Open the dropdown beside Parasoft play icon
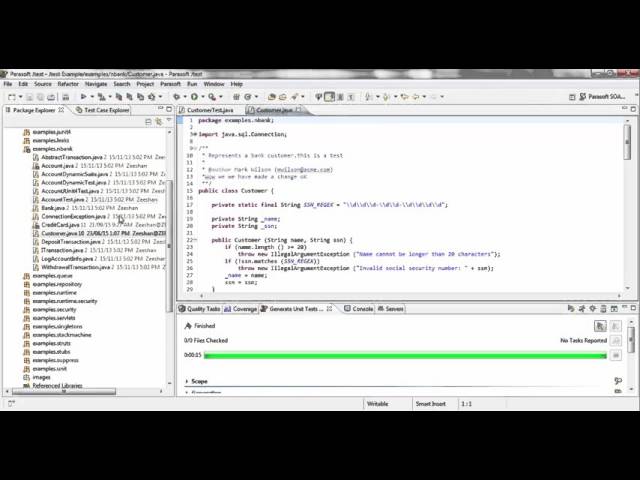 point(92,97)
